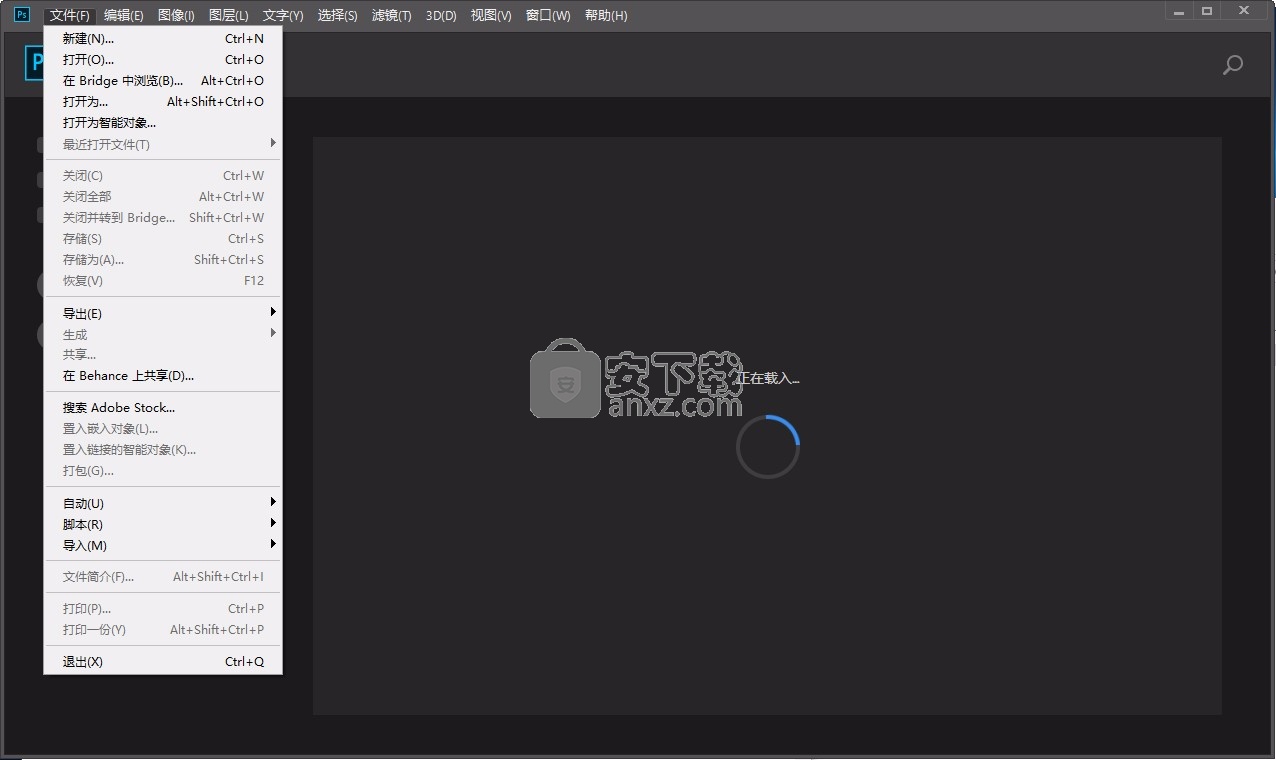Click 置入链接的智能对象(K)... entry
Image resolution: width=1276 pixels, height=760 pixels.
tap(163, 450)
